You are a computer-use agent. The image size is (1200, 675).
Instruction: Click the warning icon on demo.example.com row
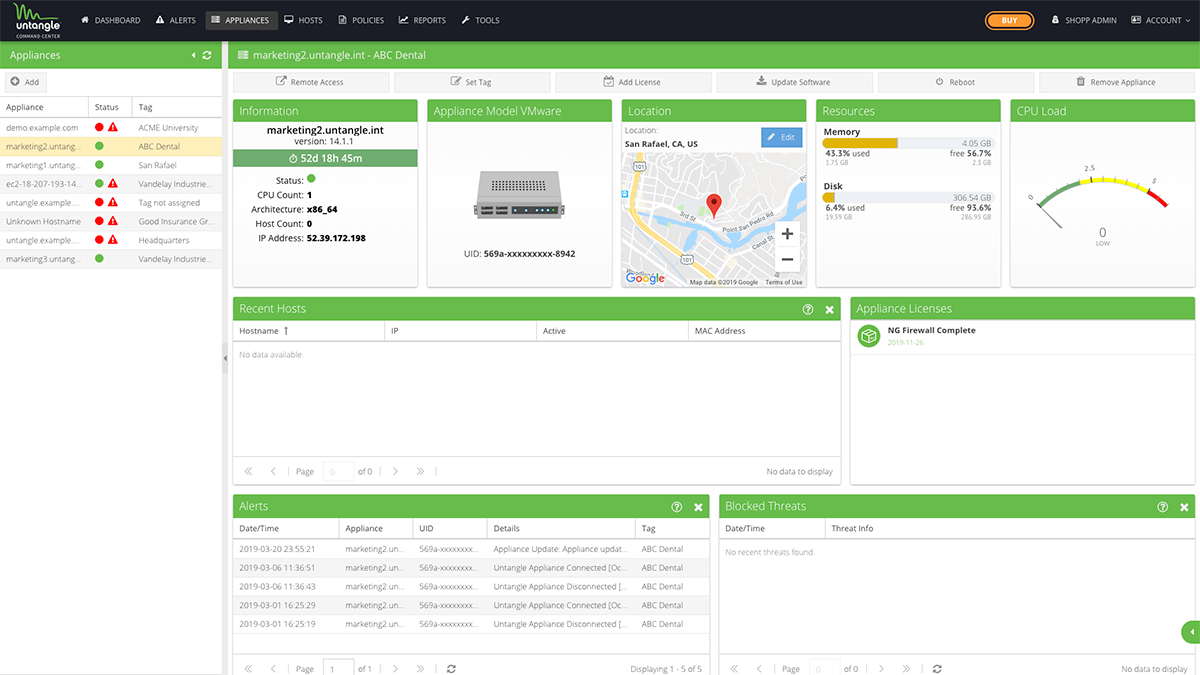[x=113, y=128]
